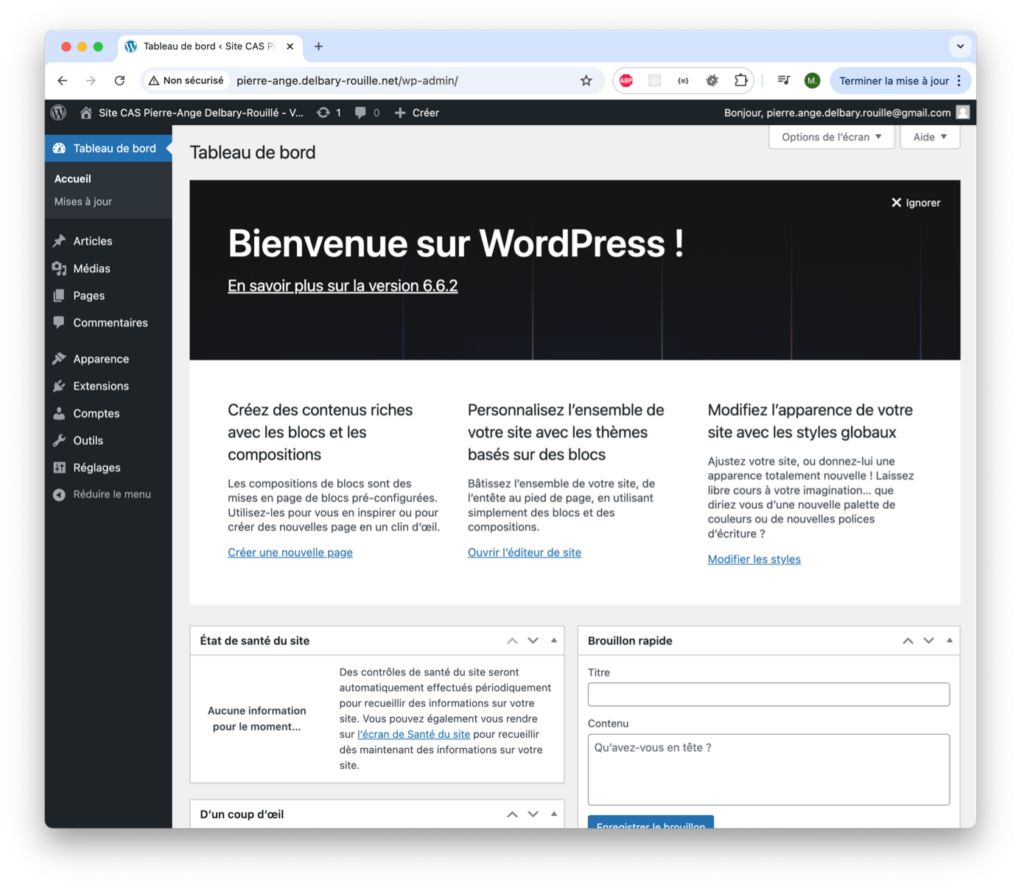Click the site name in the admin bar
This screenshot has width=1024, height=891.
200,113
